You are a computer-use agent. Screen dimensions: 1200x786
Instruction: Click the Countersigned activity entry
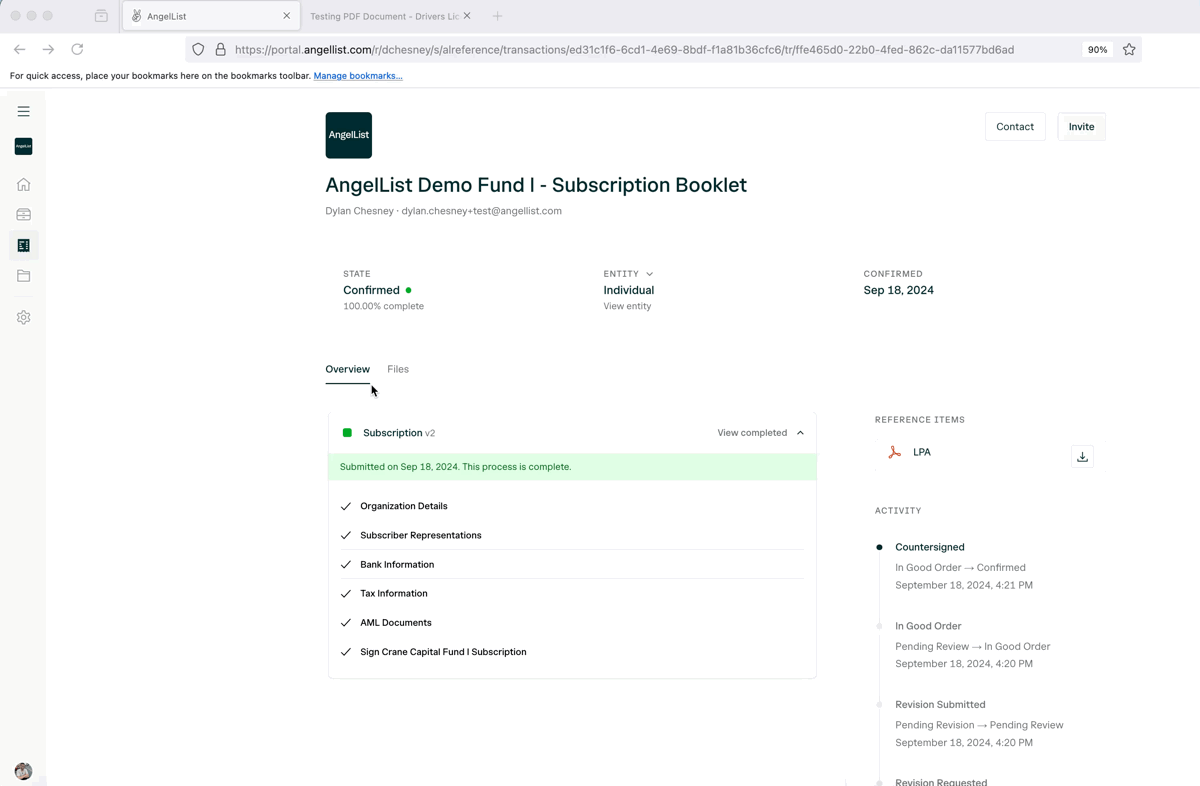click(930, 547)
